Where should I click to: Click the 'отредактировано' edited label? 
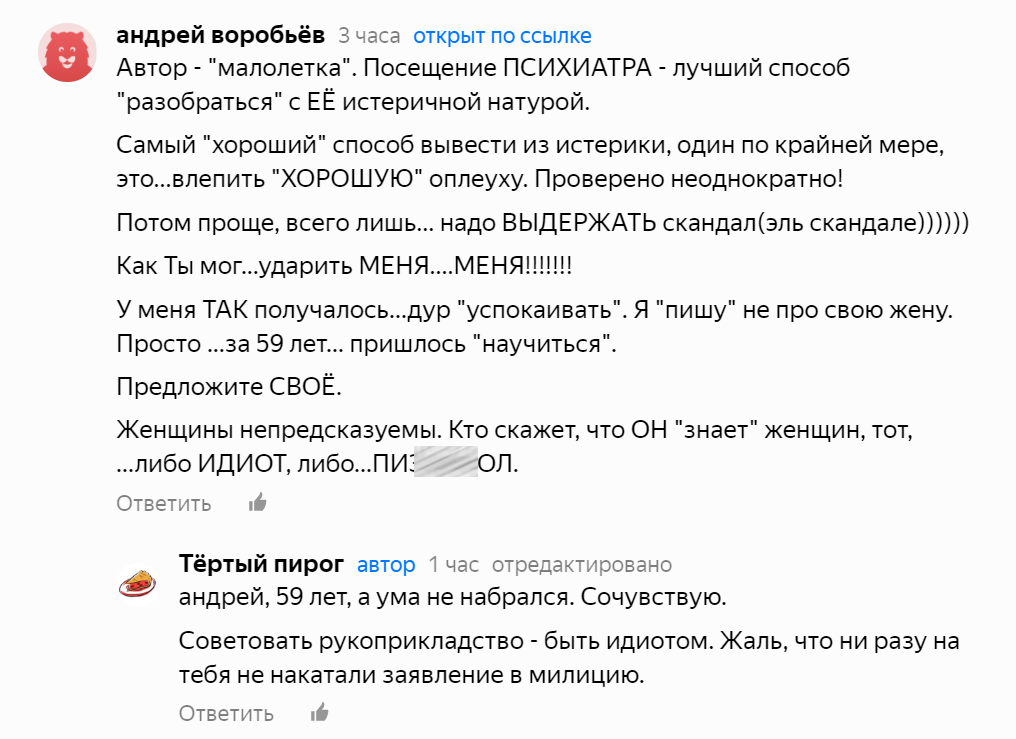coord(582,565)
